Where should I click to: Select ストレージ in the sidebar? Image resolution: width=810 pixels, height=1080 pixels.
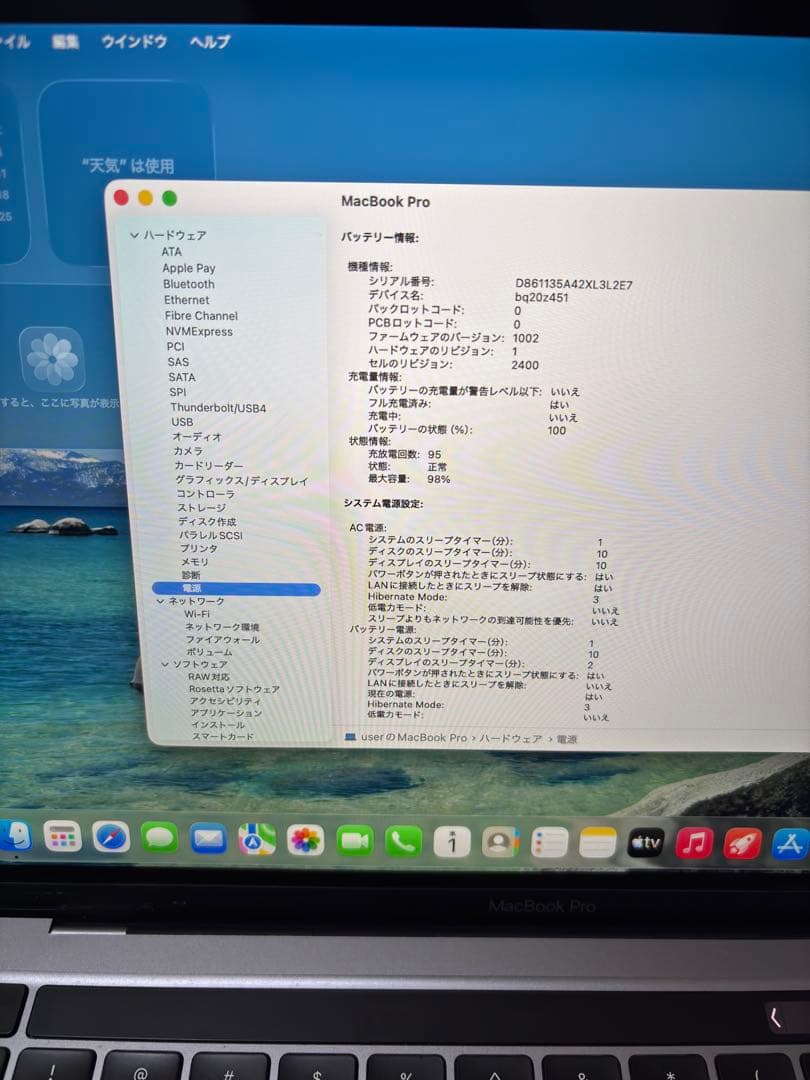[202, 508]
